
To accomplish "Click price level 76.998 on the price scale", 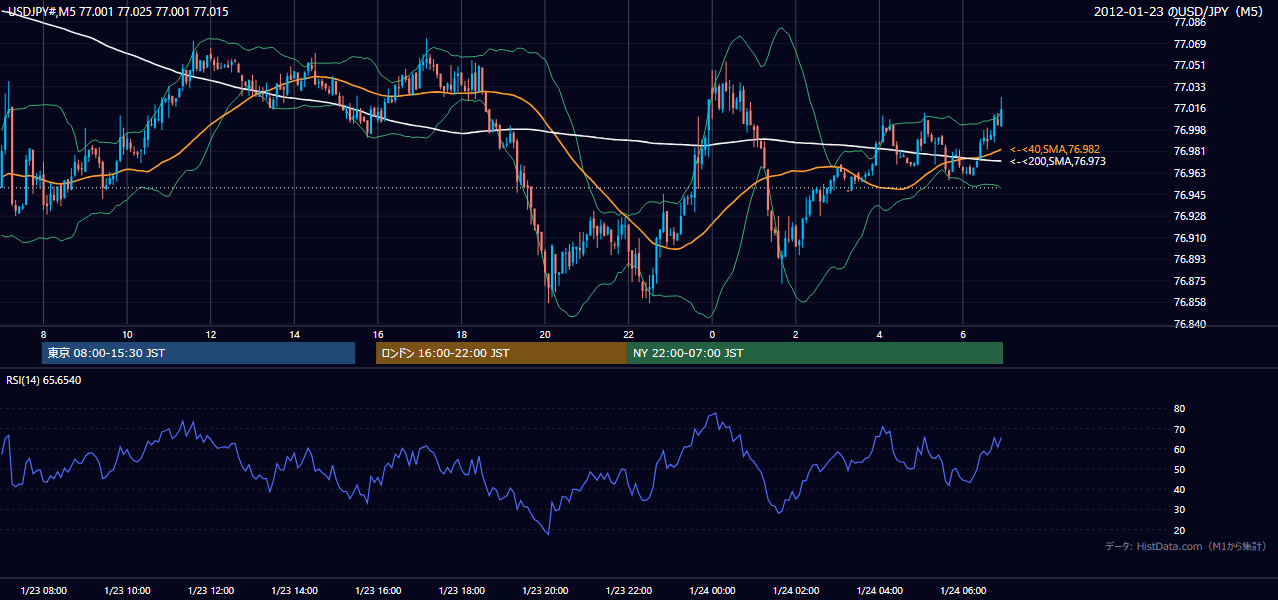I will (x=1190, y=130).
